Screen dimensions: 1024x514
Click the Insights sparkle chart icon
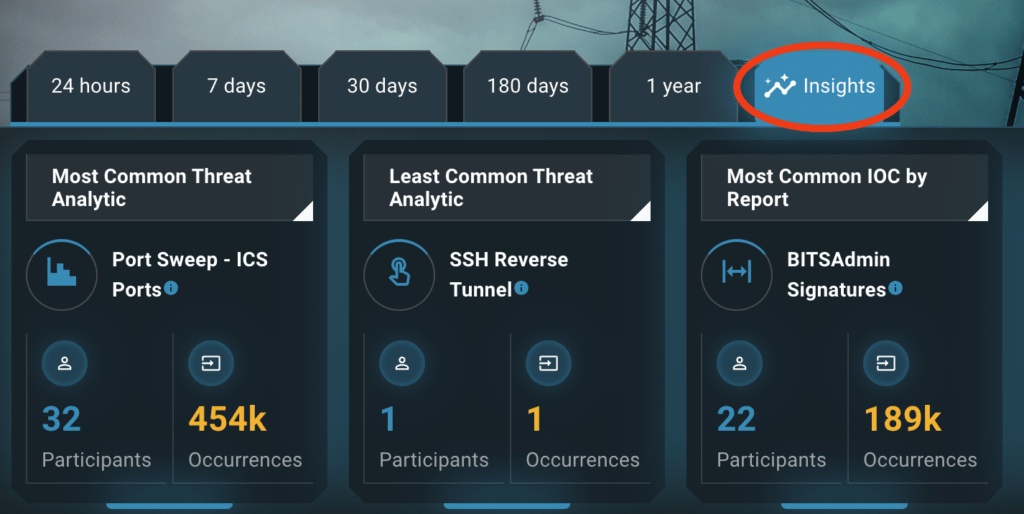tap(780, 86)
